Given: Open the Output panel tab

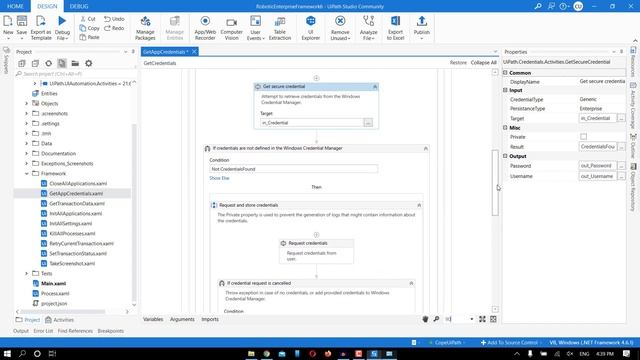Looking at the screenshot, I should point(21,331).
